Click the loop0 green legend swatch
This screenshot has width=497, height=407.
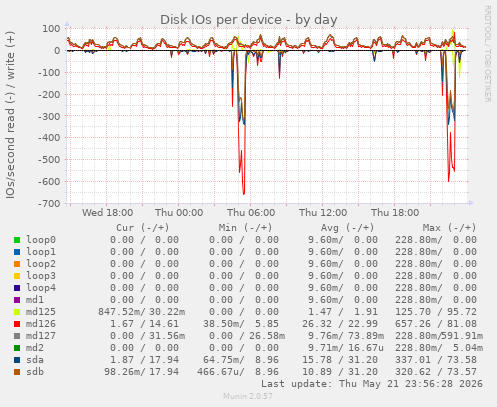17,240
